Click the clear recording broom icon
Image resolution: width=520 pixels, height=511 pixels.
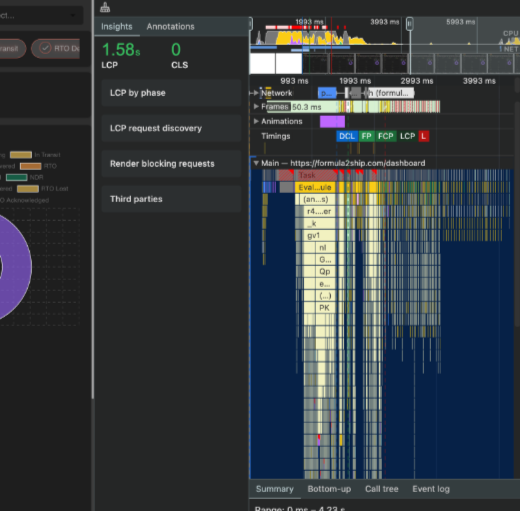105,7
